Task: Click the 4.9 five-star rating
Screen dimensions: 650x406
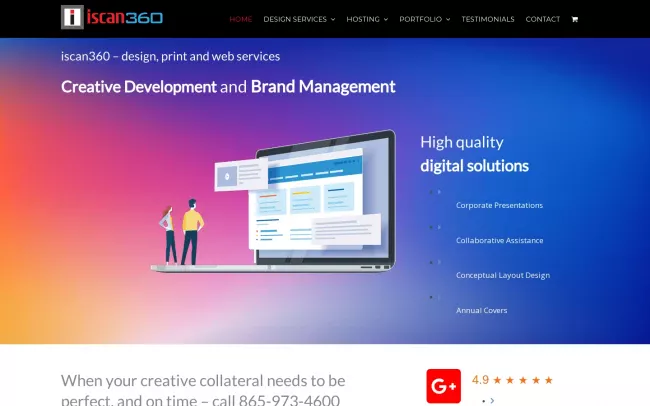Action: pyautogui.click(x=512, y=380)
